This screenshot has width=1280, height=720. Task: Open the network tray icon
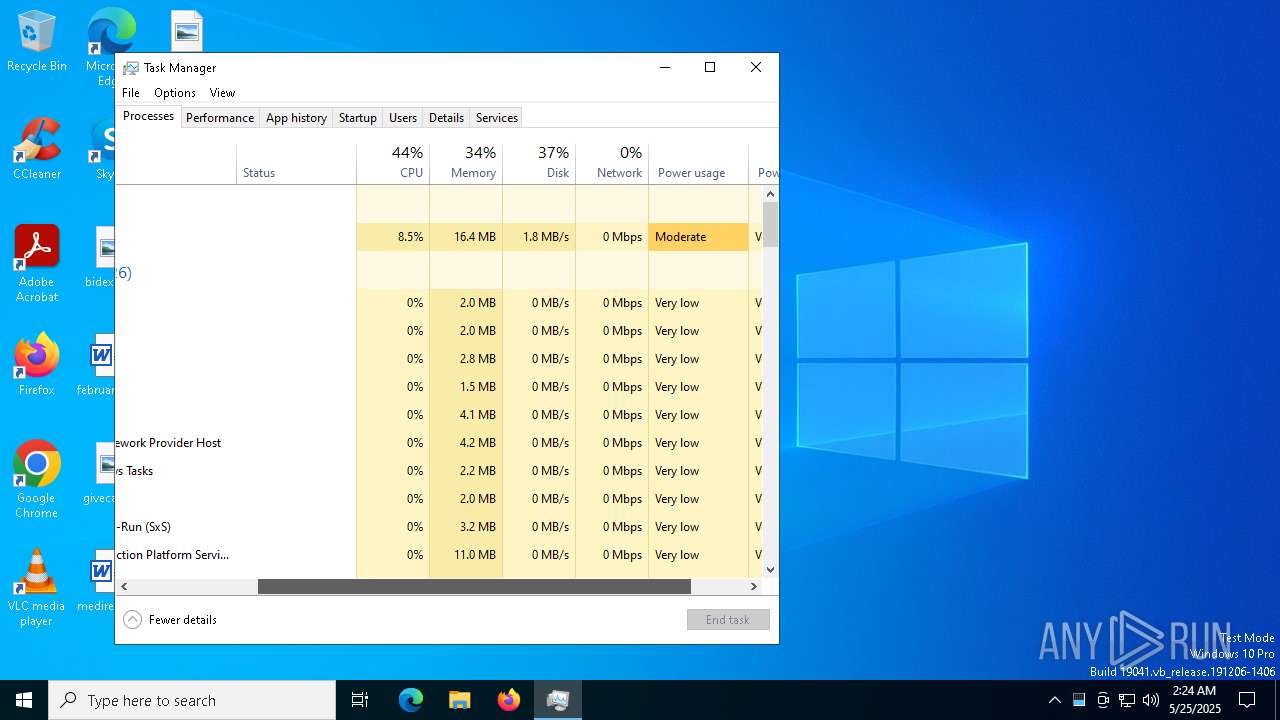[x=1127, y=700]
